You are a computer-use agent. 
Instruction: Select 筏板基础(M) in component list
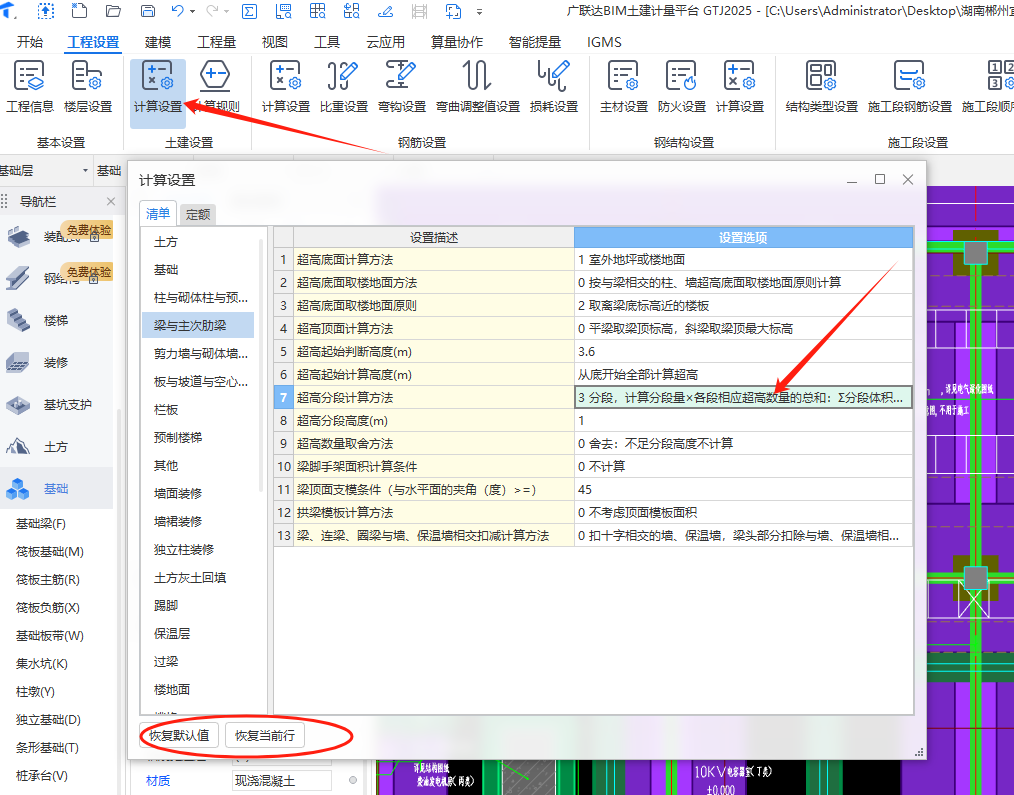pos(50,552)
